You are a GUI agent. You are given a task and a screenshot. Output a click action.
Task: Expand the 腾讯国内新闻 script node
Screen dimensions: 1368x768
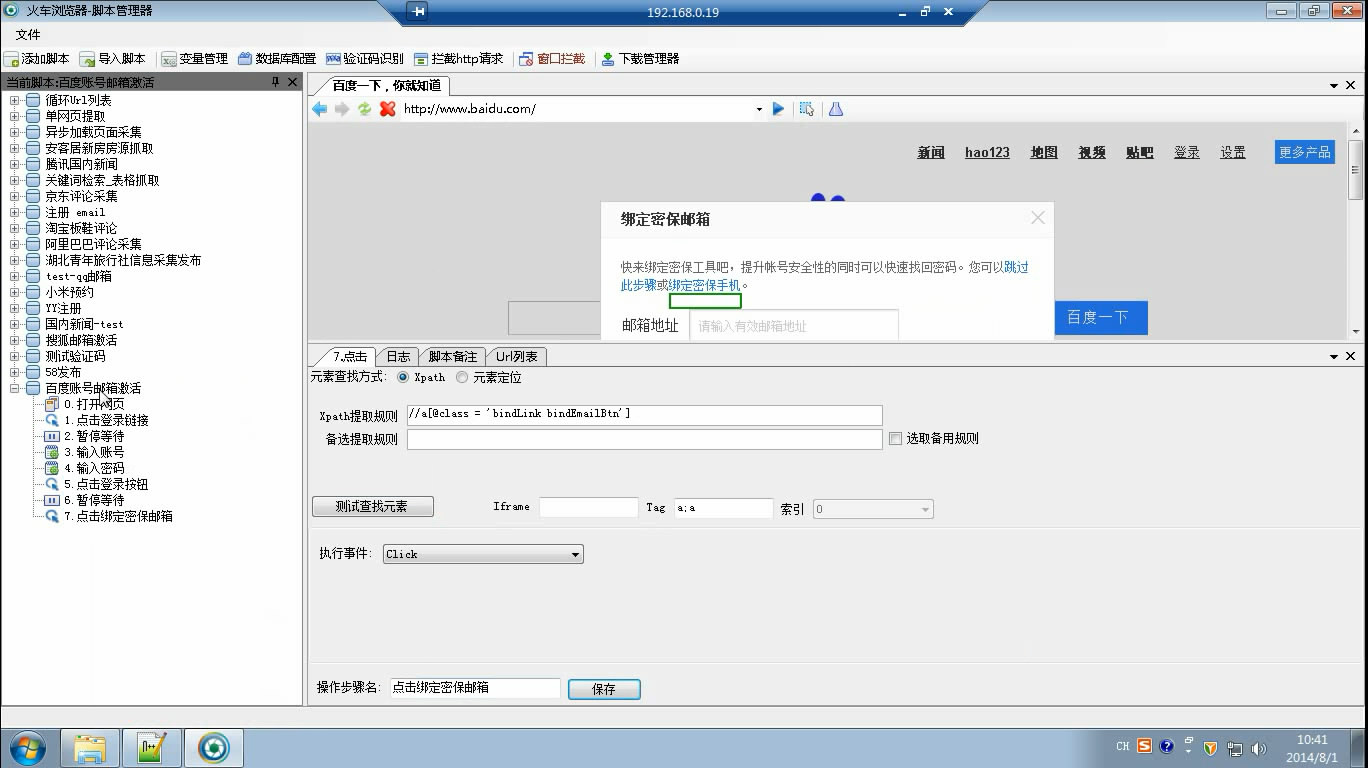[15, 164]
